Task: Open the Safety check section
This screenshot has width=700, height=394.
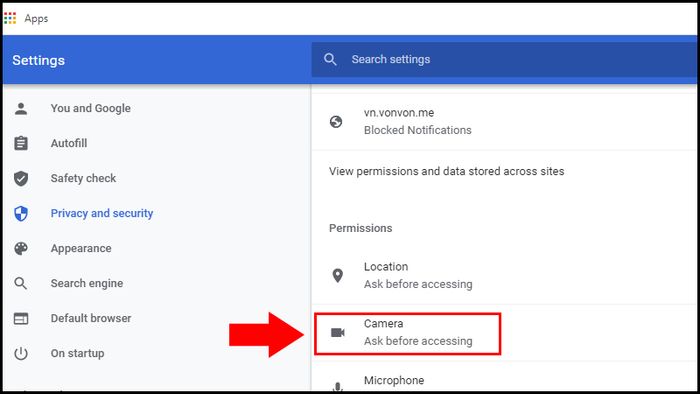Action: [83, 178]
